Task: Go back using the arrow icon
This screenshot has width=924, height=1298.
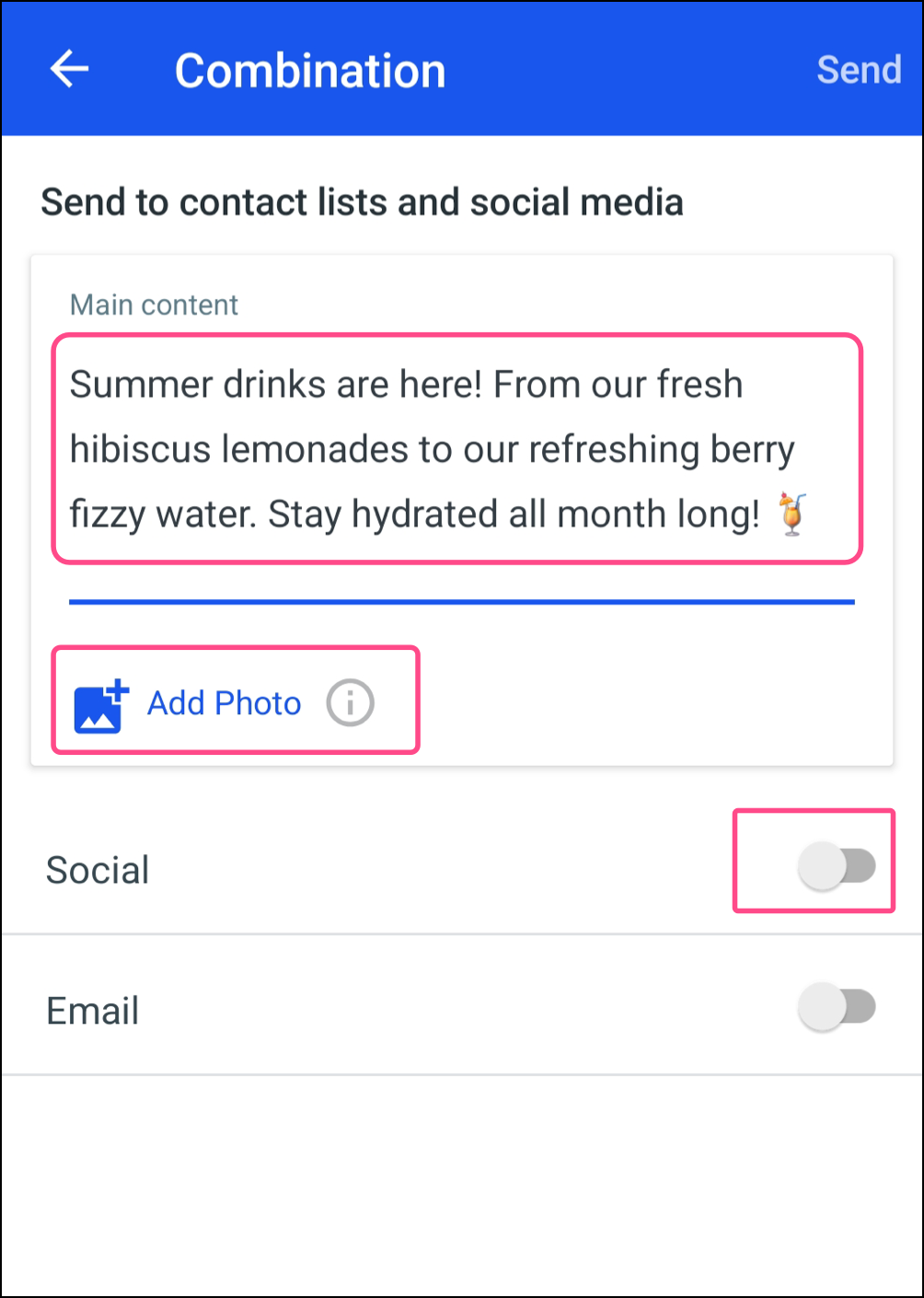Action: click(69, 69)
